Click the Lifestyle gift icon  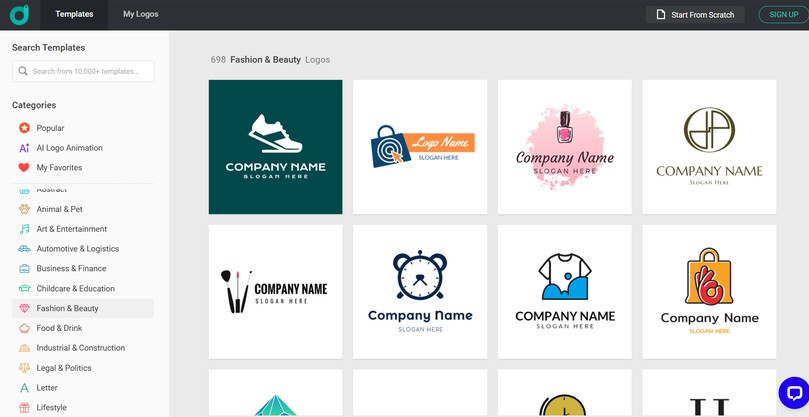(x=24, y=408)
